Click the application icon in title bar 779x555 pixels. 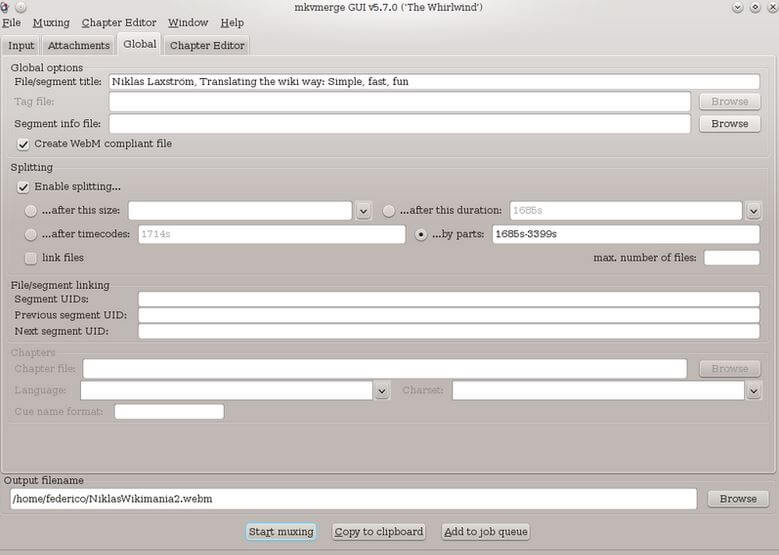click(x=6, y=7)
